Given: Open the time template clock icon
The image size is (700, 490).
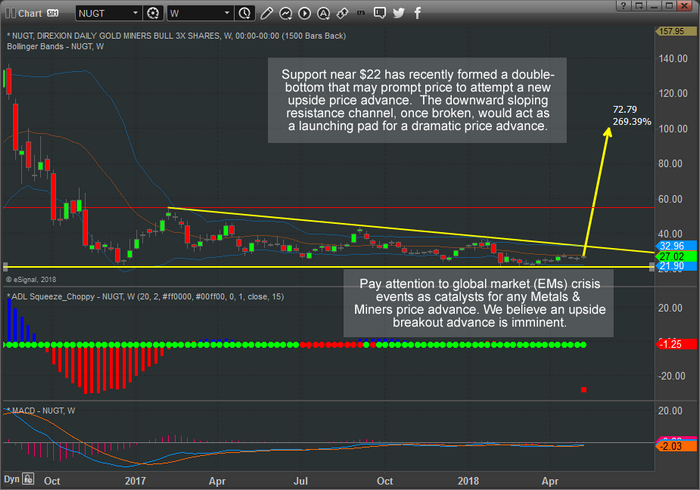Looking at the screenshot, I should 245,13.
